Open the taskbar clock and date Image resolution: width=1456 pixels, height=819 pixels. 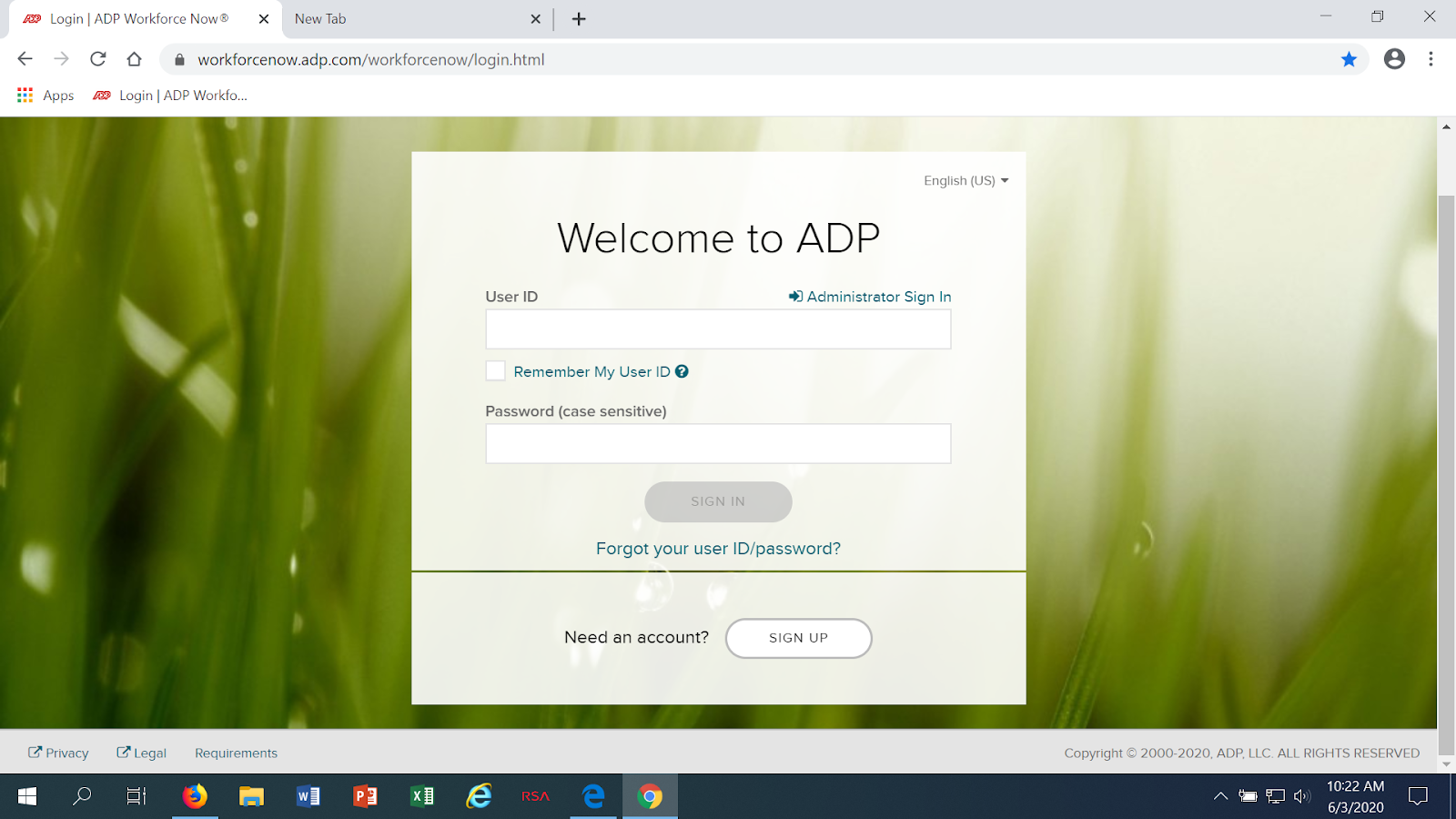tap(1355, 796)
